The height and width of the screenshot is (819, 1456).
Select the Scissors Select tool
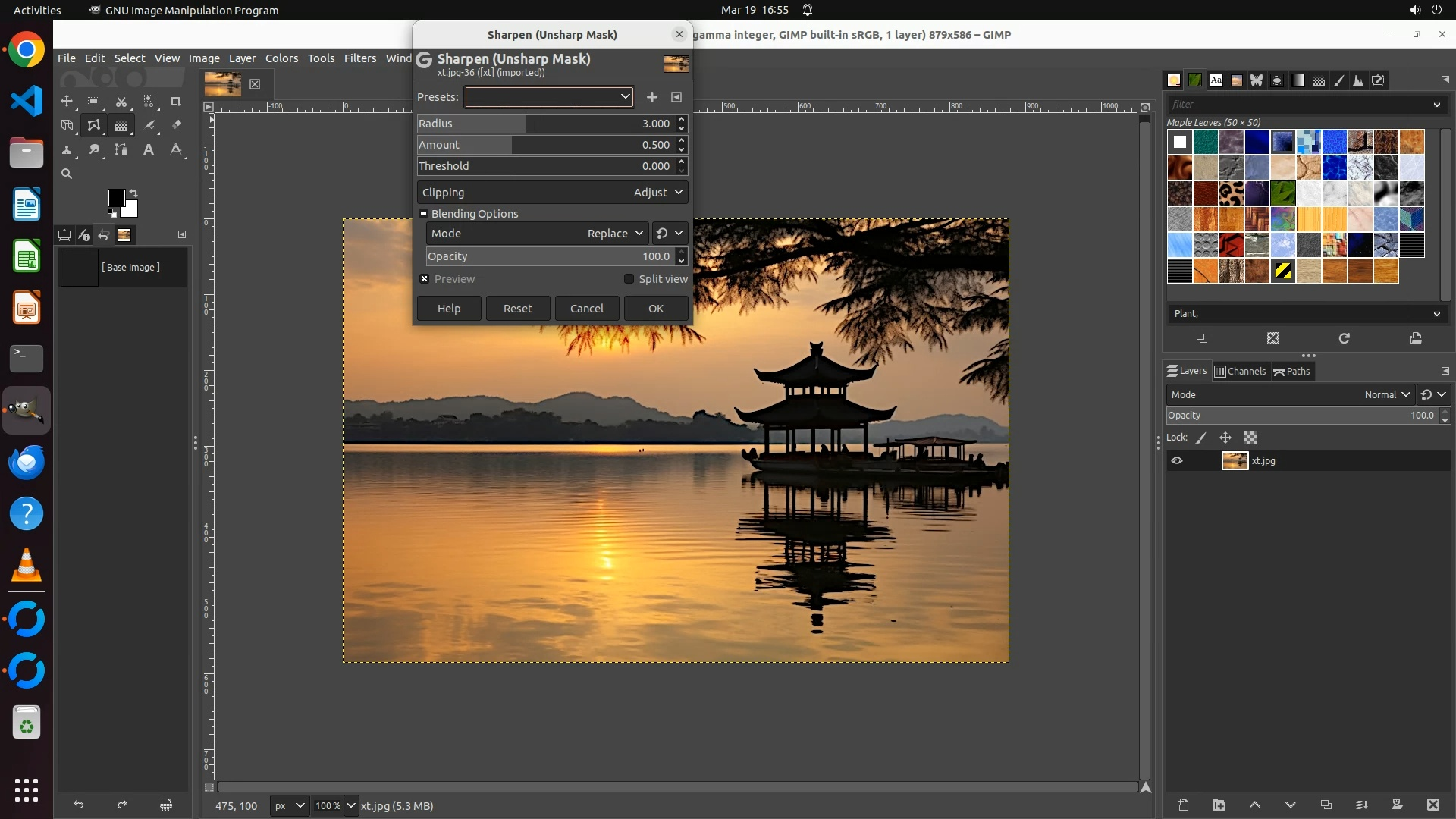coord(121,102)
